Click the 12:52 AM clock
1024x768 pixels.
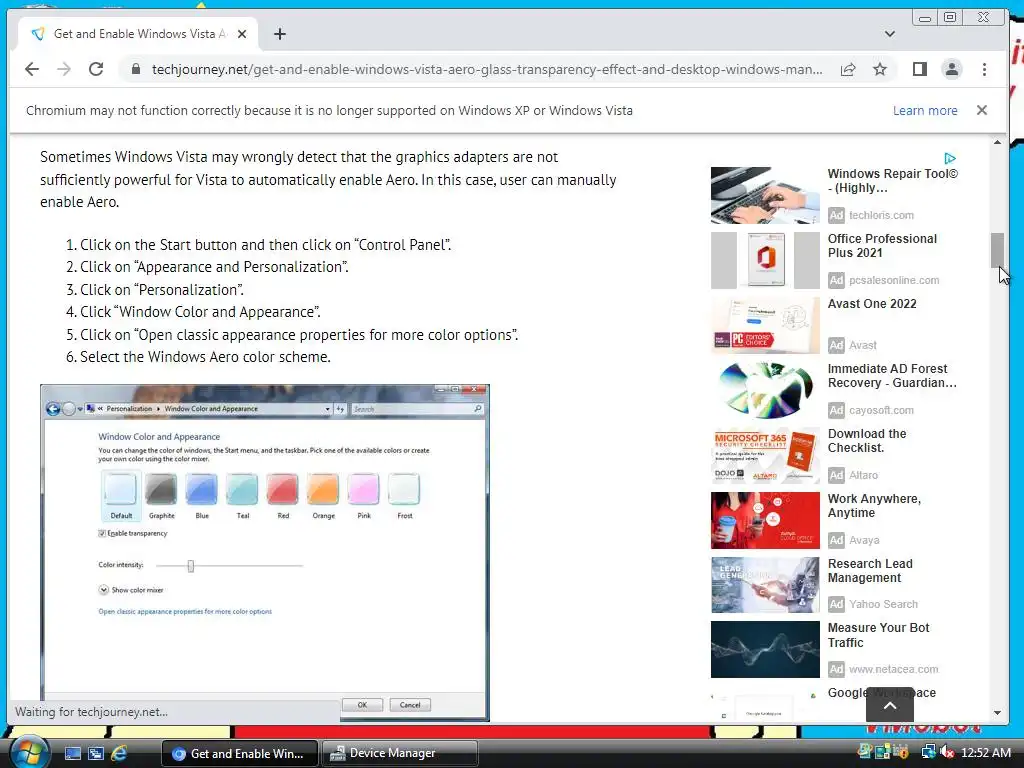pyautogui.click(x=985, y=752)
